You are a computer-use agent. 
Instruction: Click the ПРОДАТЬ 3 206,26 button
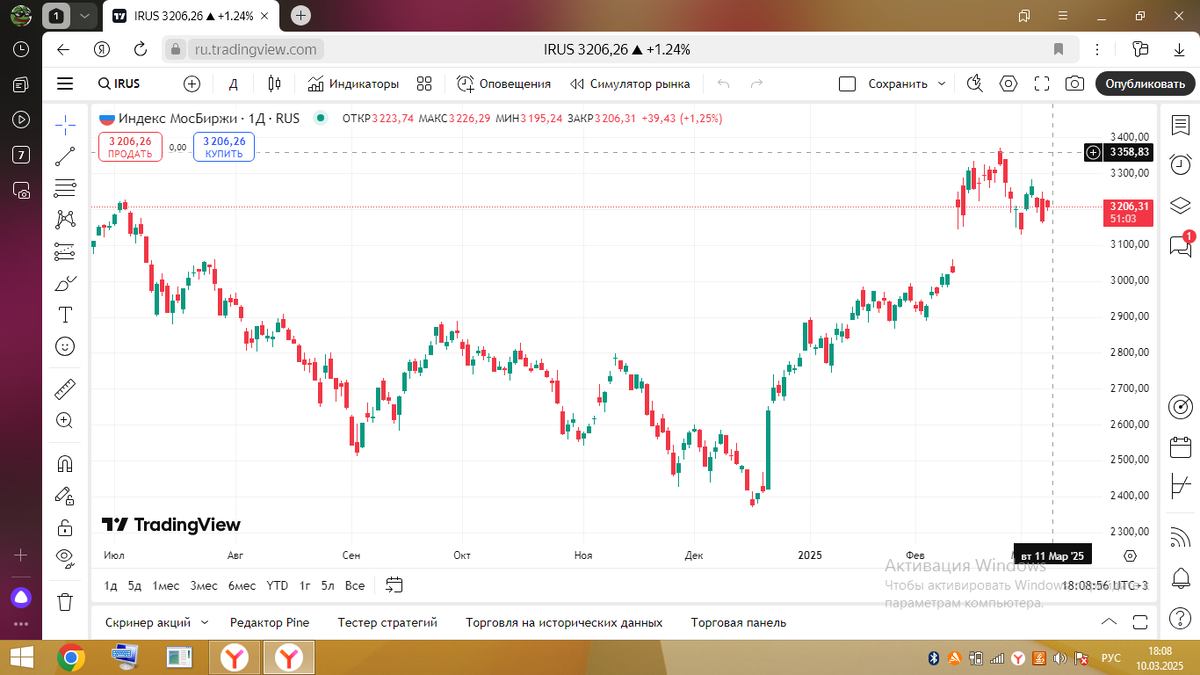pos(130,147)
